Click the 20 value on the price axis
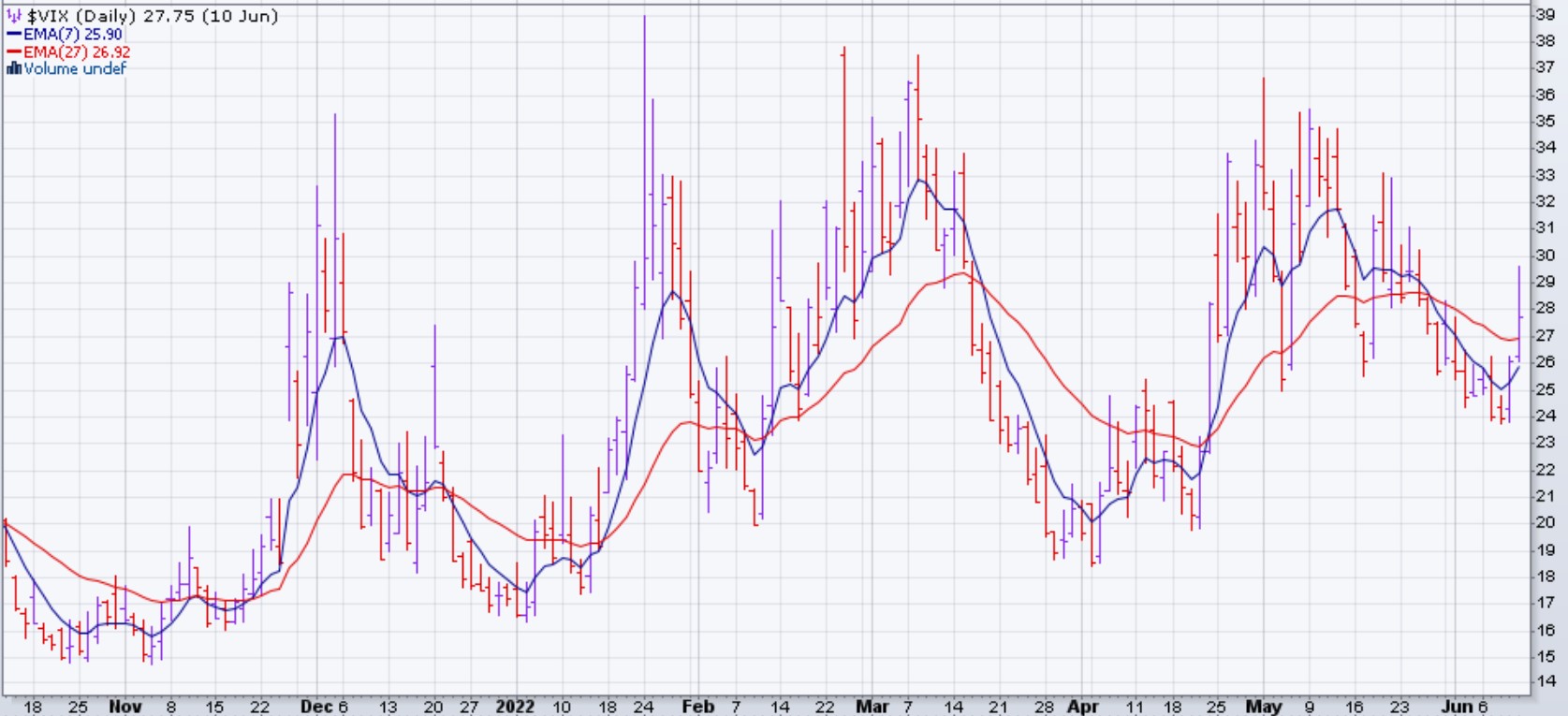 [x=1545, y=522]
